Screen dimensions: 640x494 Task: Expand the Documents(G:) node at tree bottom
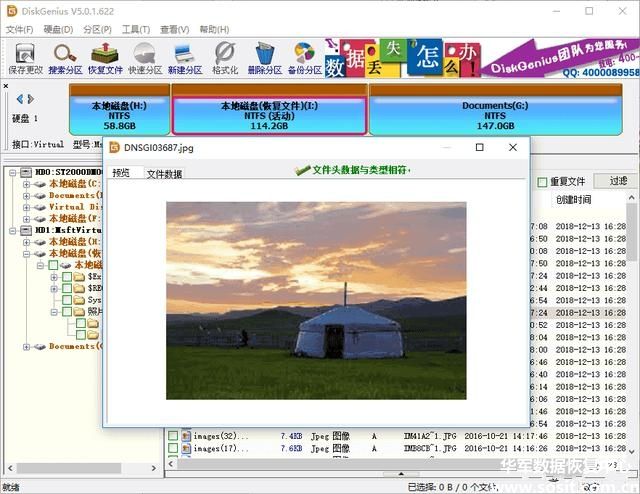26,346
